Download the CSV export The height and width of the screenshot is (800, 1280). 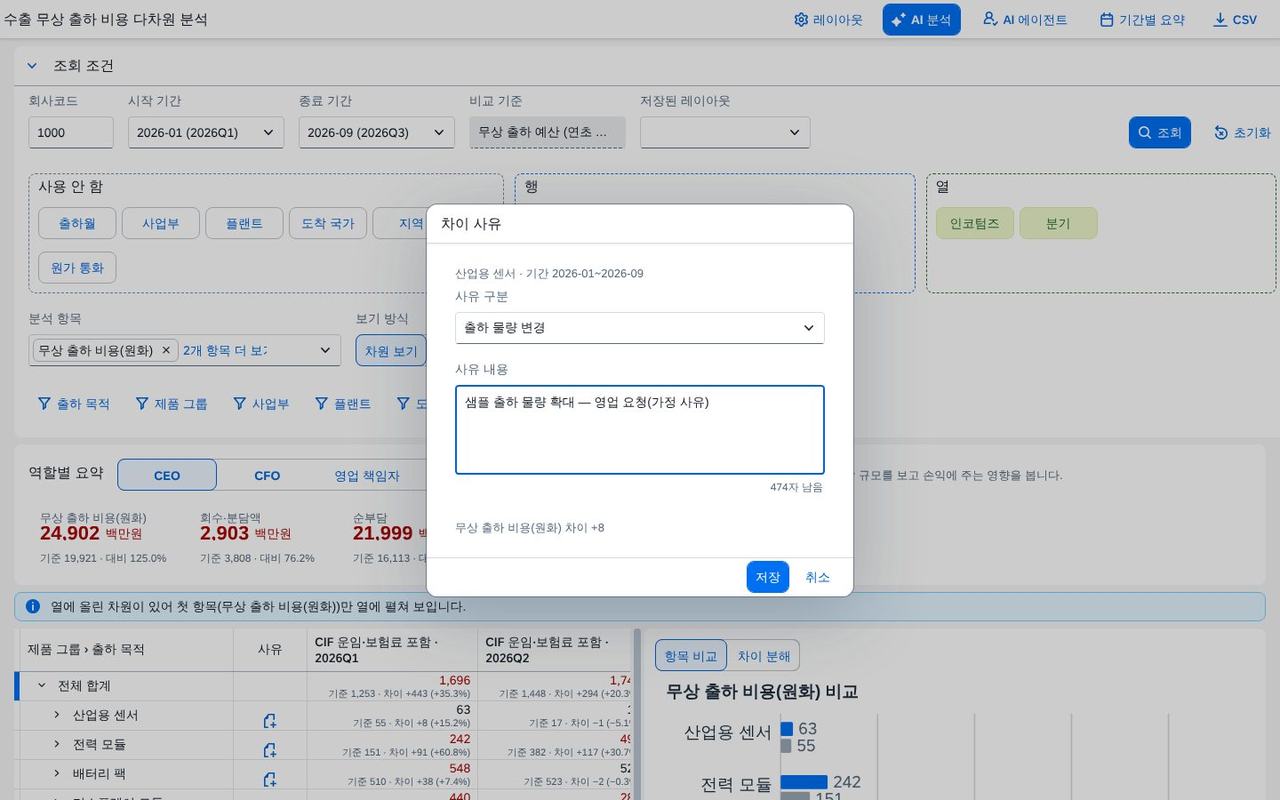[x=1235, y=20]
